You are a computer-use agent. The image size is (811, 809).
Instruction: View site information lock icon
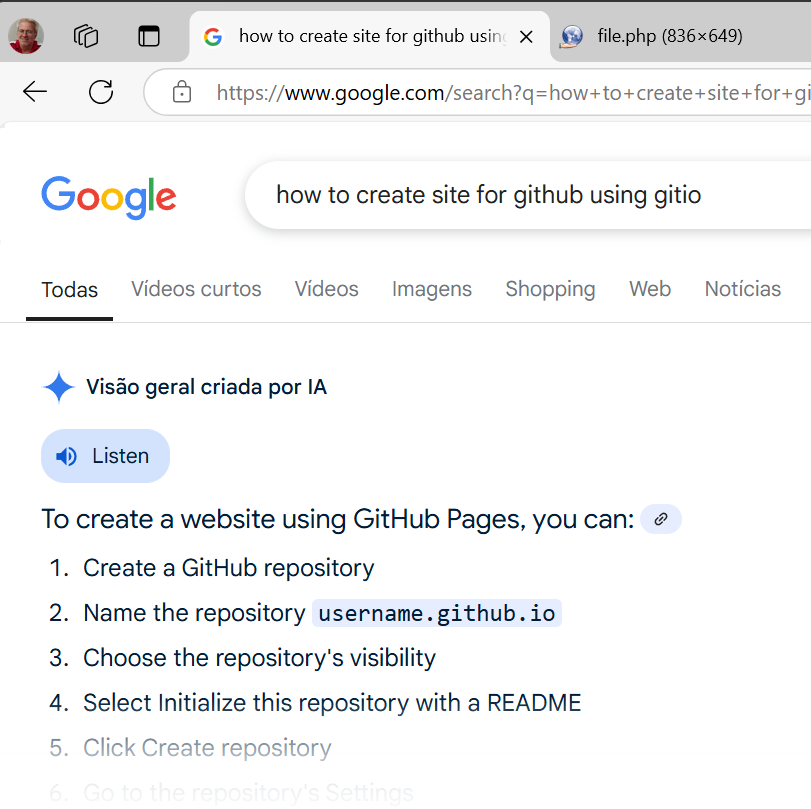pos(182,93)
